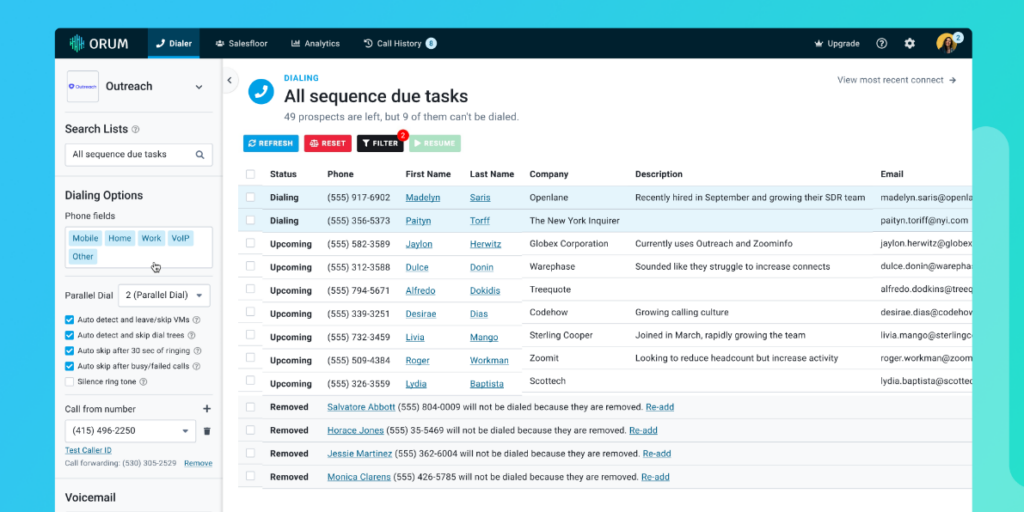1024x512 pixels.
Task: Disable Auto detect and leave/skip VMs
Action: click(x=70, y=320)
